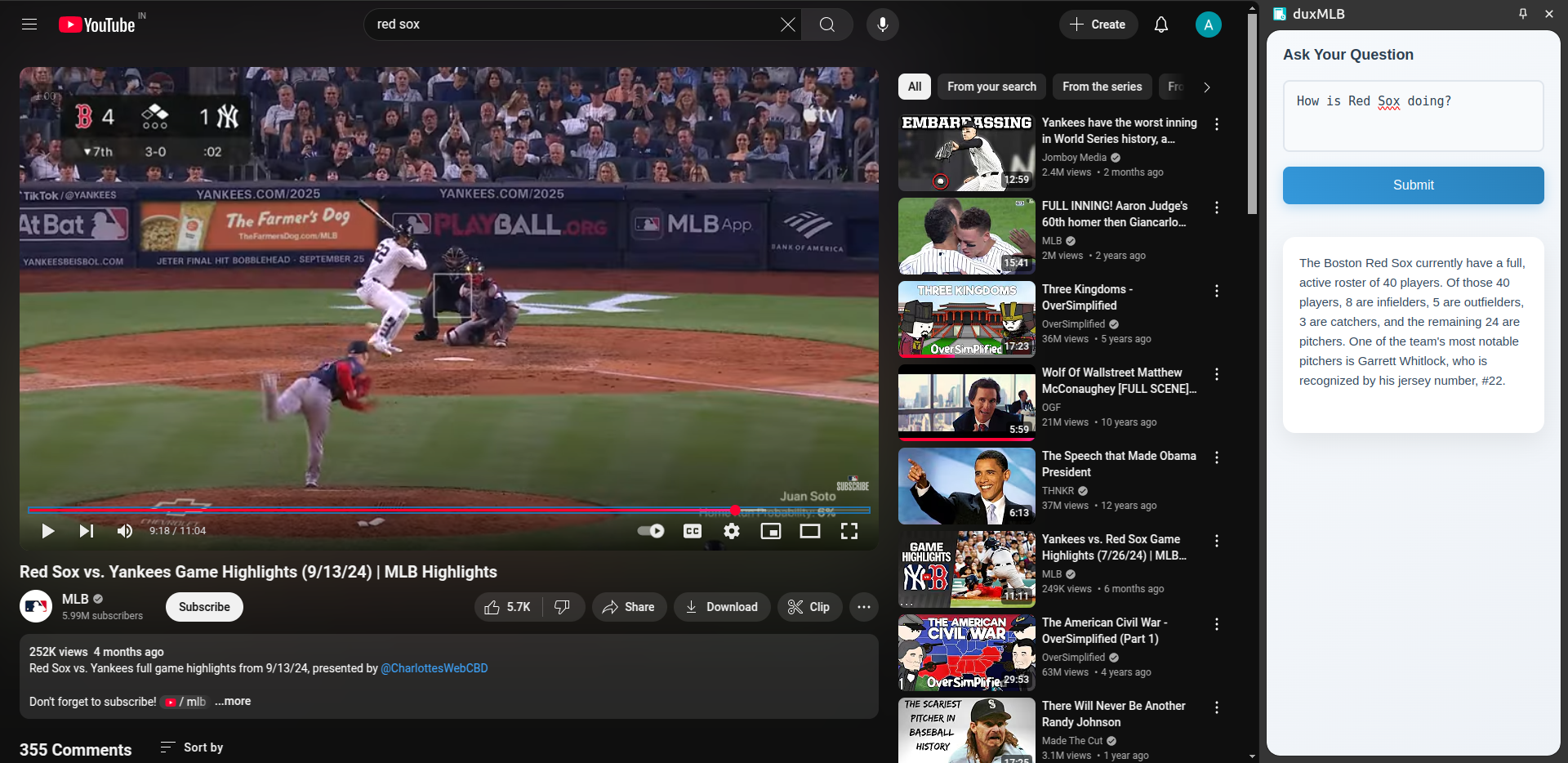Open options for Yankees worst inning video
1568x763 pixels.
pyautogui.click(x=1217, y=124)
